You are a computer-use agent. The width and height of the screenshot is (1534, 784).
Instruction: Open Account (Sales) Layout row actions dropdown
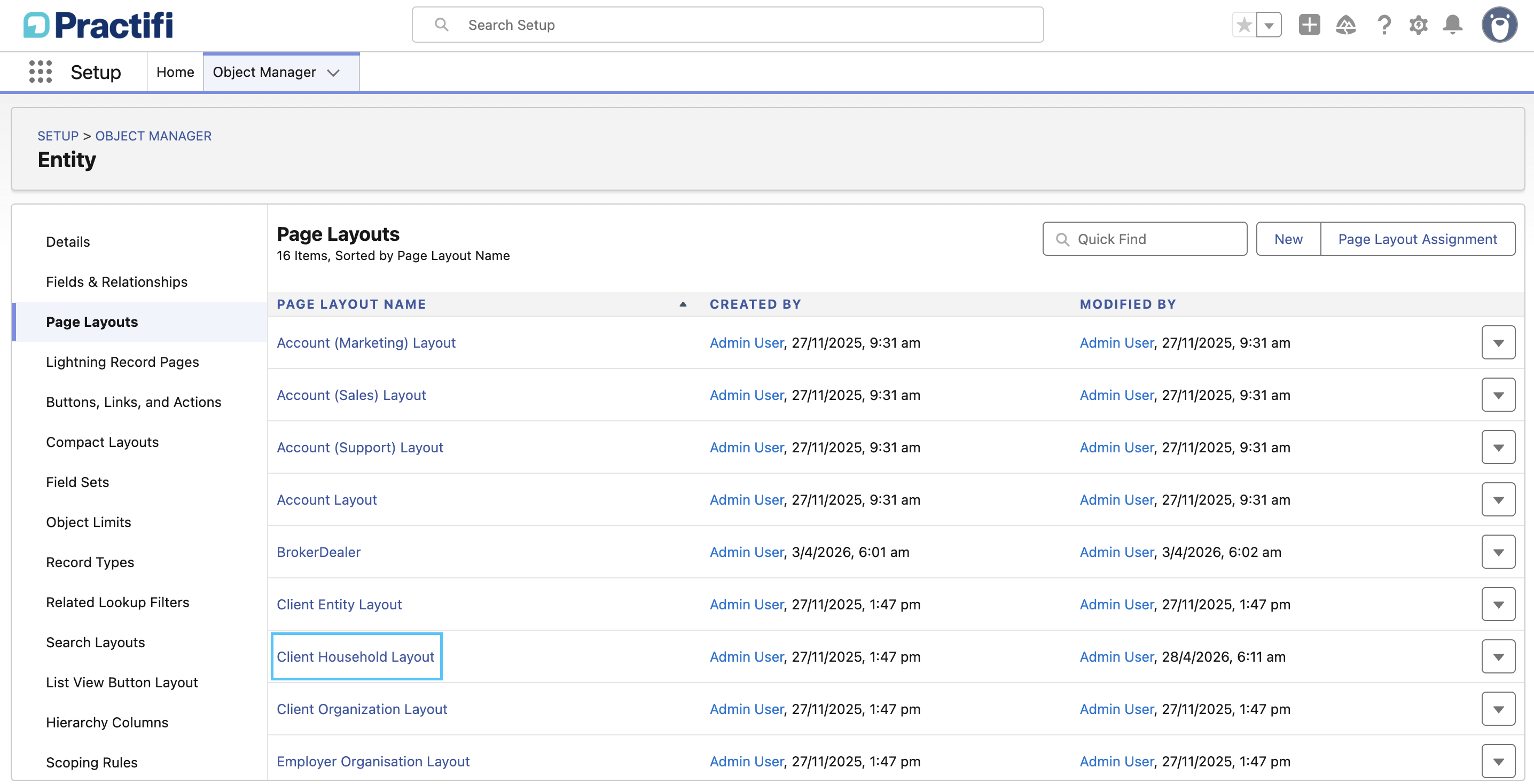click(1498, 395)
